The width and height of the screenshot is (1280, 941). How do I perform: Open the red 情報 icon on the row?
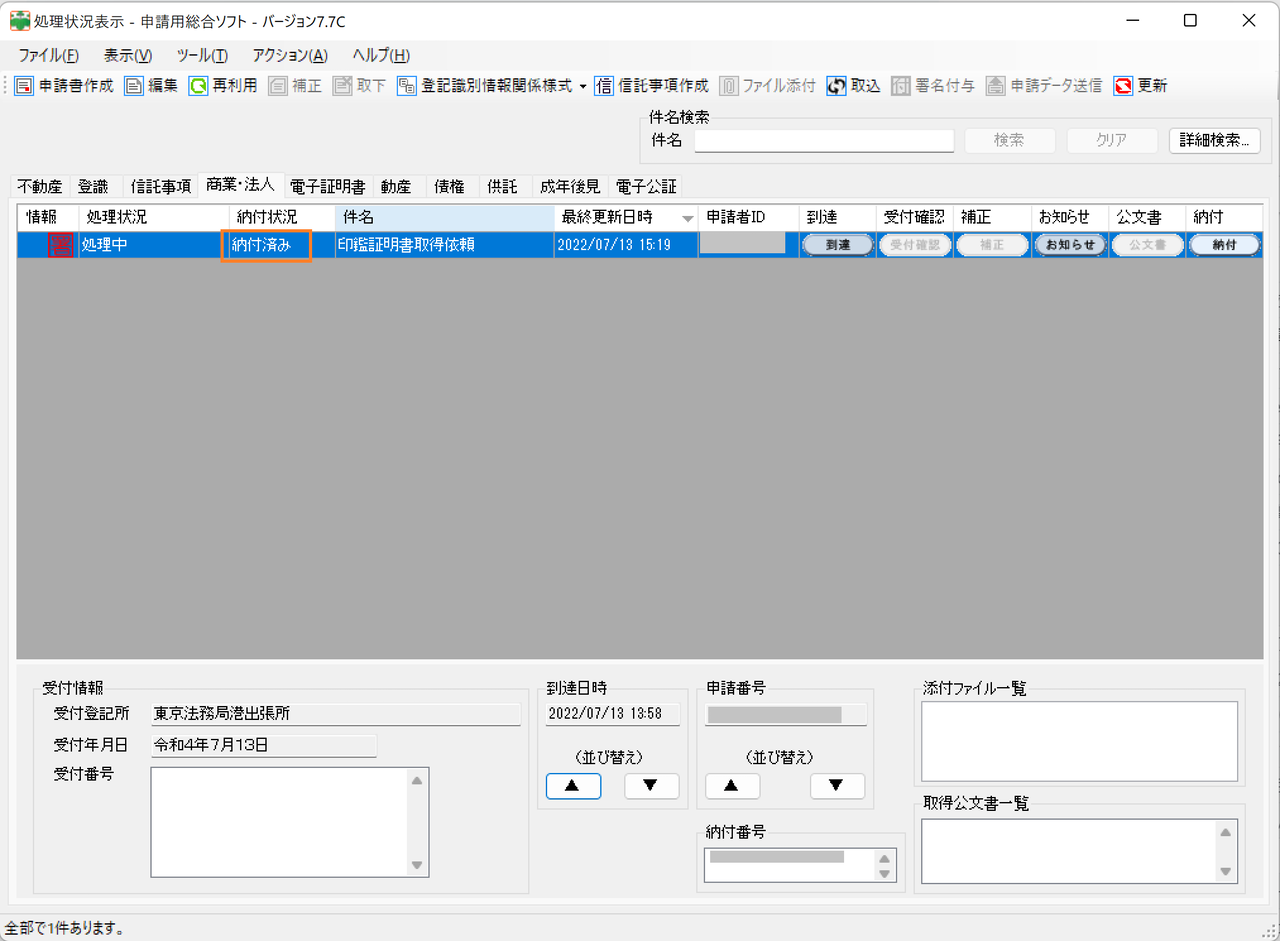[60, 244]
